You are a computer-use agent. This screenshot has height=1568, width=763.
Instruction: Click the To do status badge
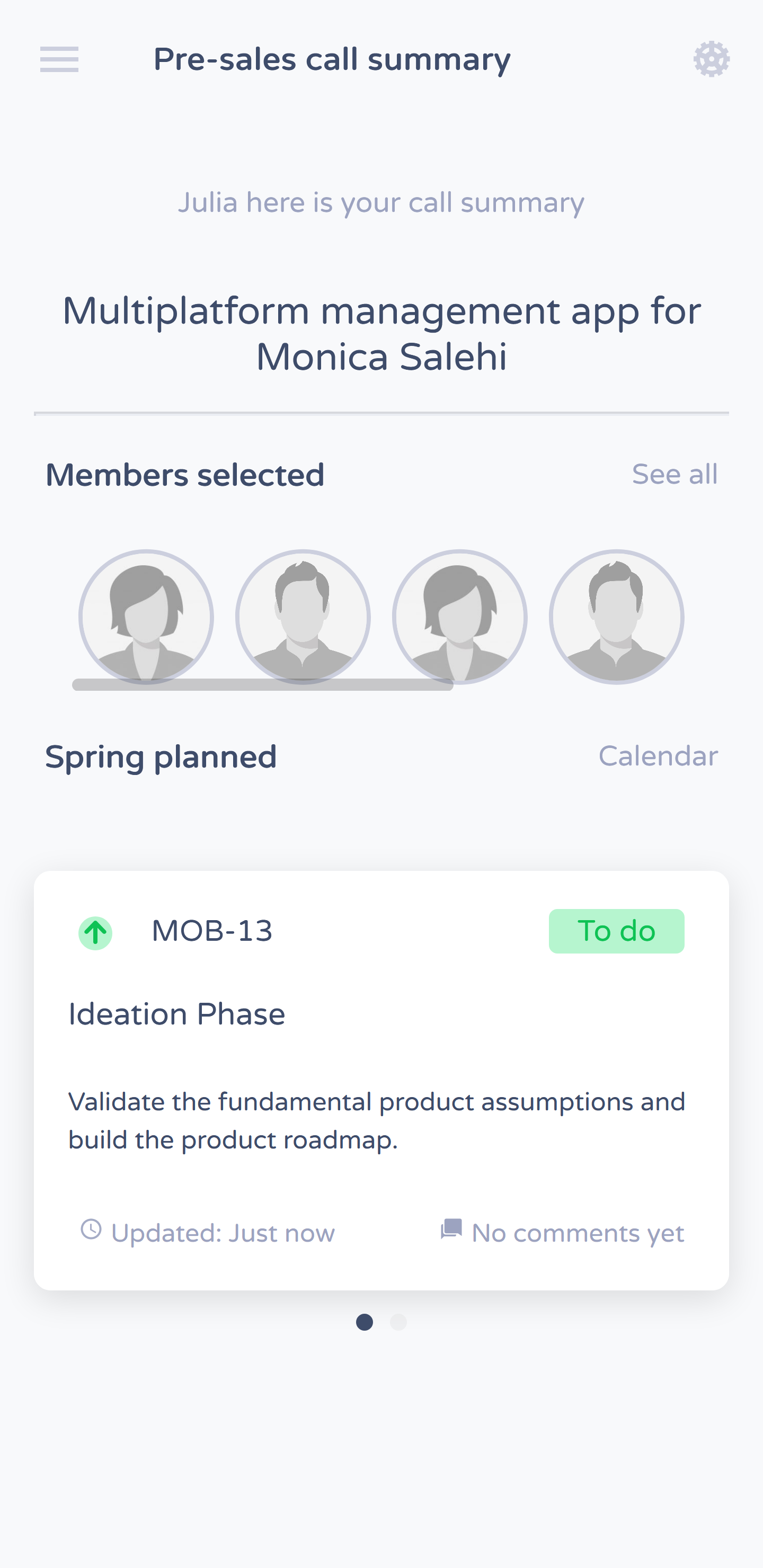click(616, 931)
